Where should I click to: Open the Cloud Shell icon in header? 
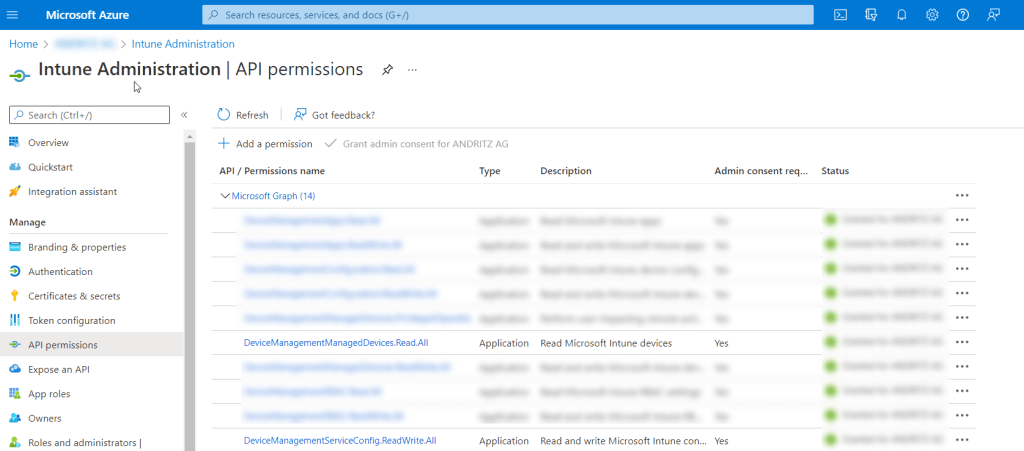pos(841,15)
